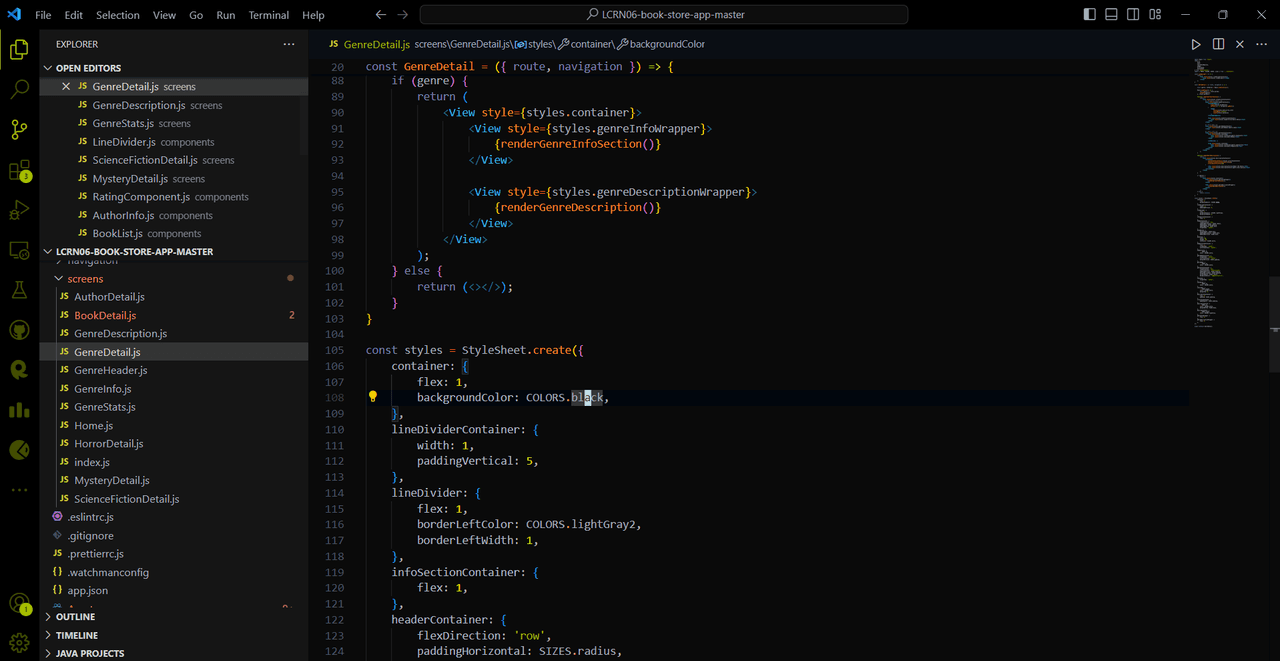Click the command center search box
The image size is (1280, 661).
pos(664,15)
